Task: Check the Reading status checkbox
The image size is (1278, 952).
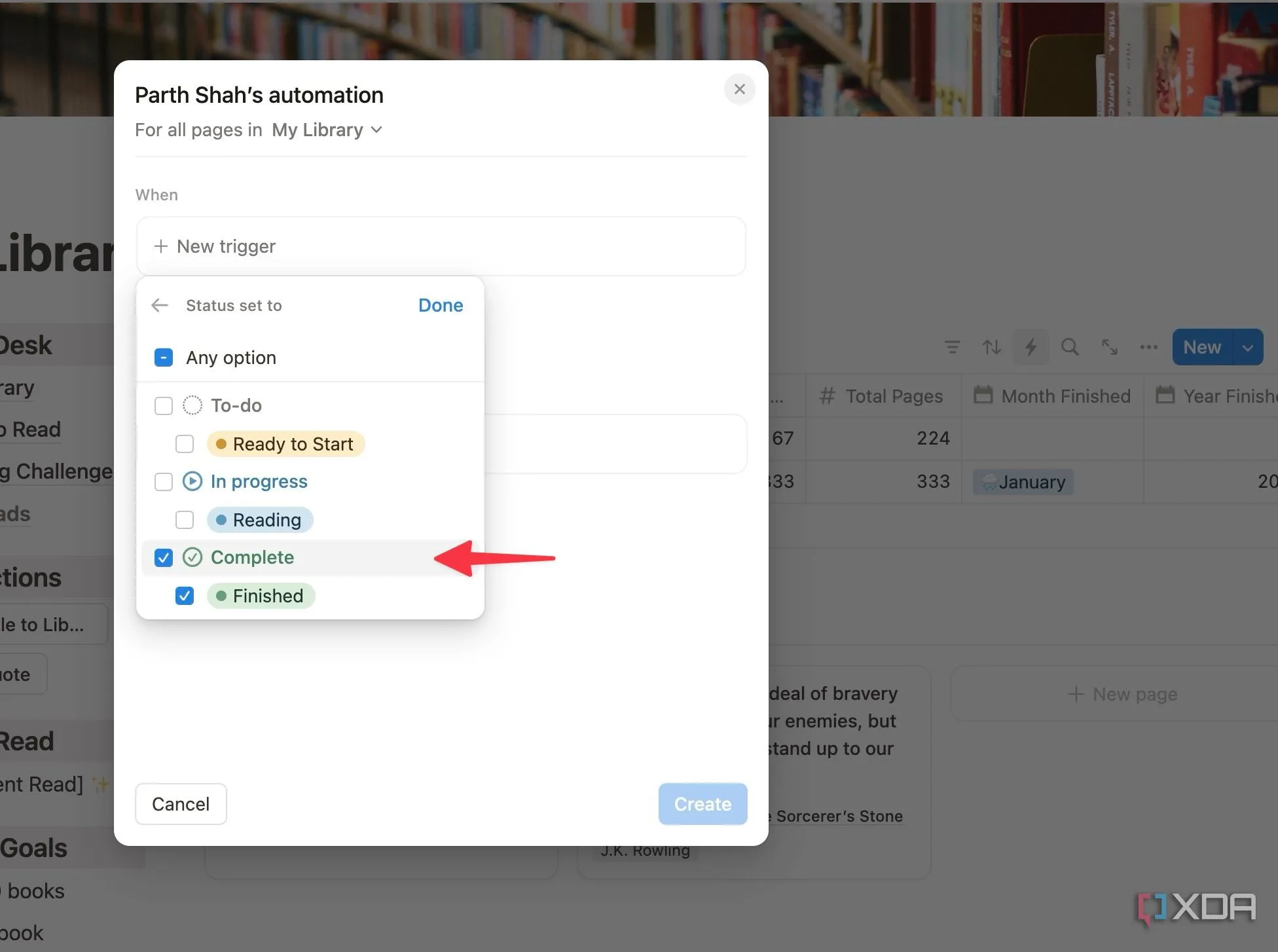Action: [x=185, y=520]
